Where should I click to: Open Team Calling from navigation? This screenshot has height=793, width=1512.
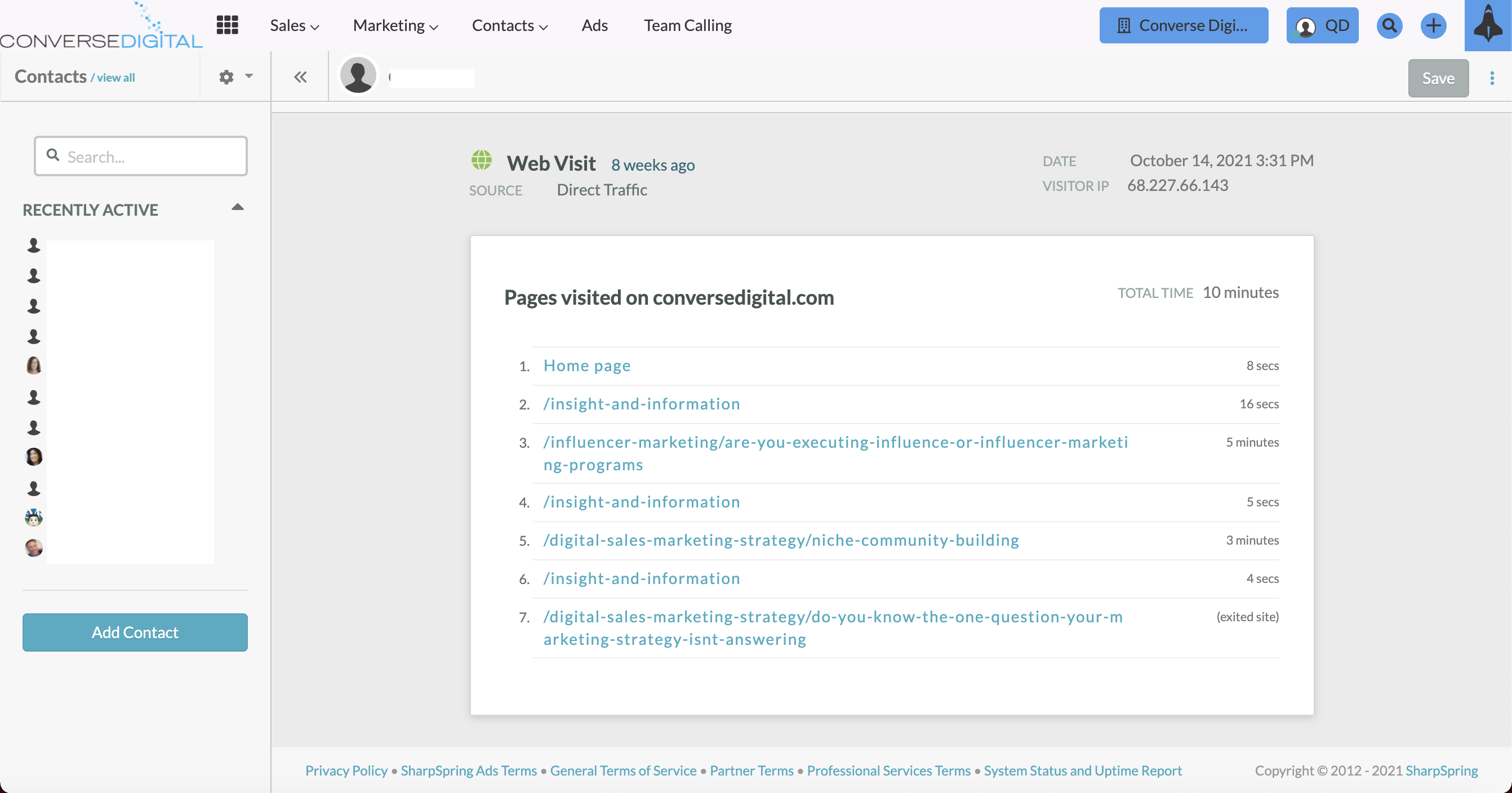click(x=687, y=25)
